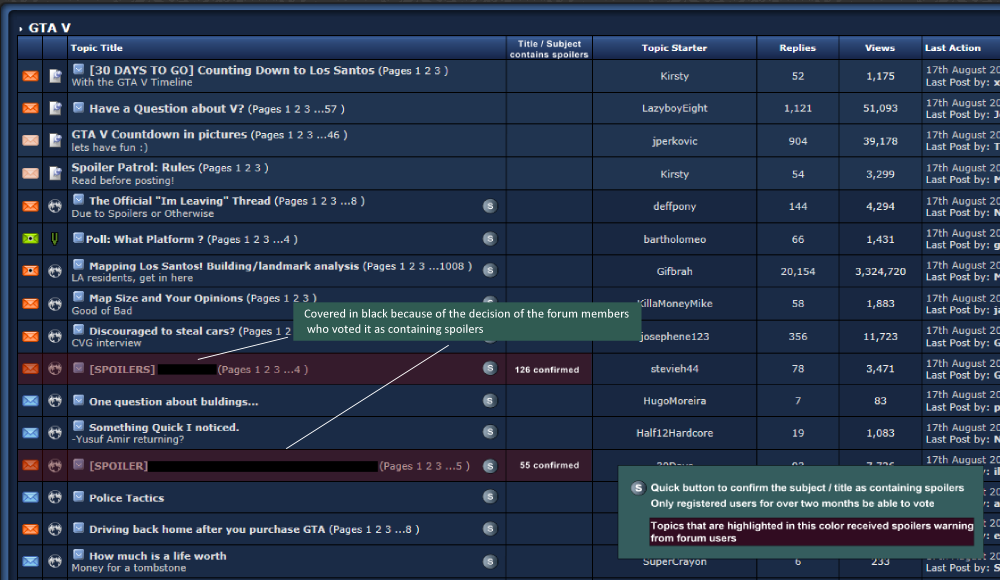The width and height of the screenshot is (1000, 580).
Task: Toggle the S spoiler vote on the "Im Leaving" Thread
Action: tap(490, 206)
